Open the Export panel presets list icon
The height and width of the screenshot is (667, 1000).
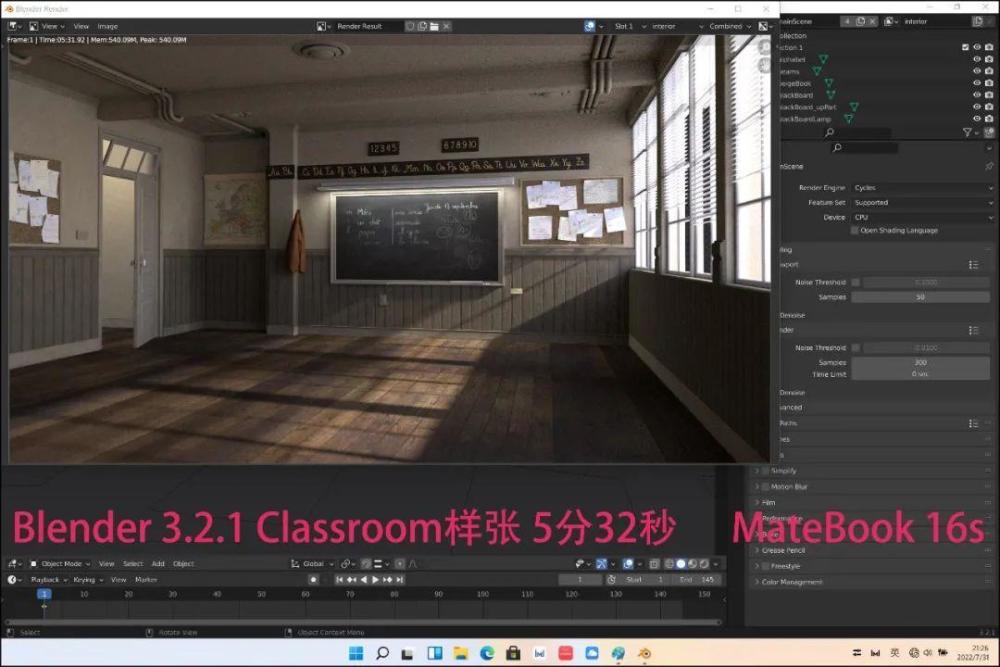(973, 264)
